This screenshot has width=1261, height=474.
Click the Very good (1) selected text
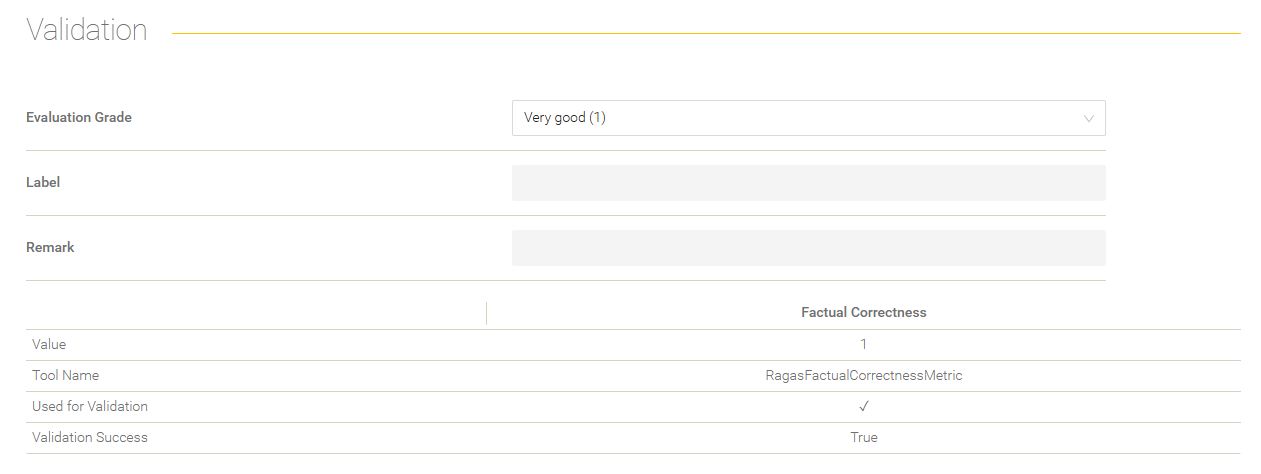565,118
